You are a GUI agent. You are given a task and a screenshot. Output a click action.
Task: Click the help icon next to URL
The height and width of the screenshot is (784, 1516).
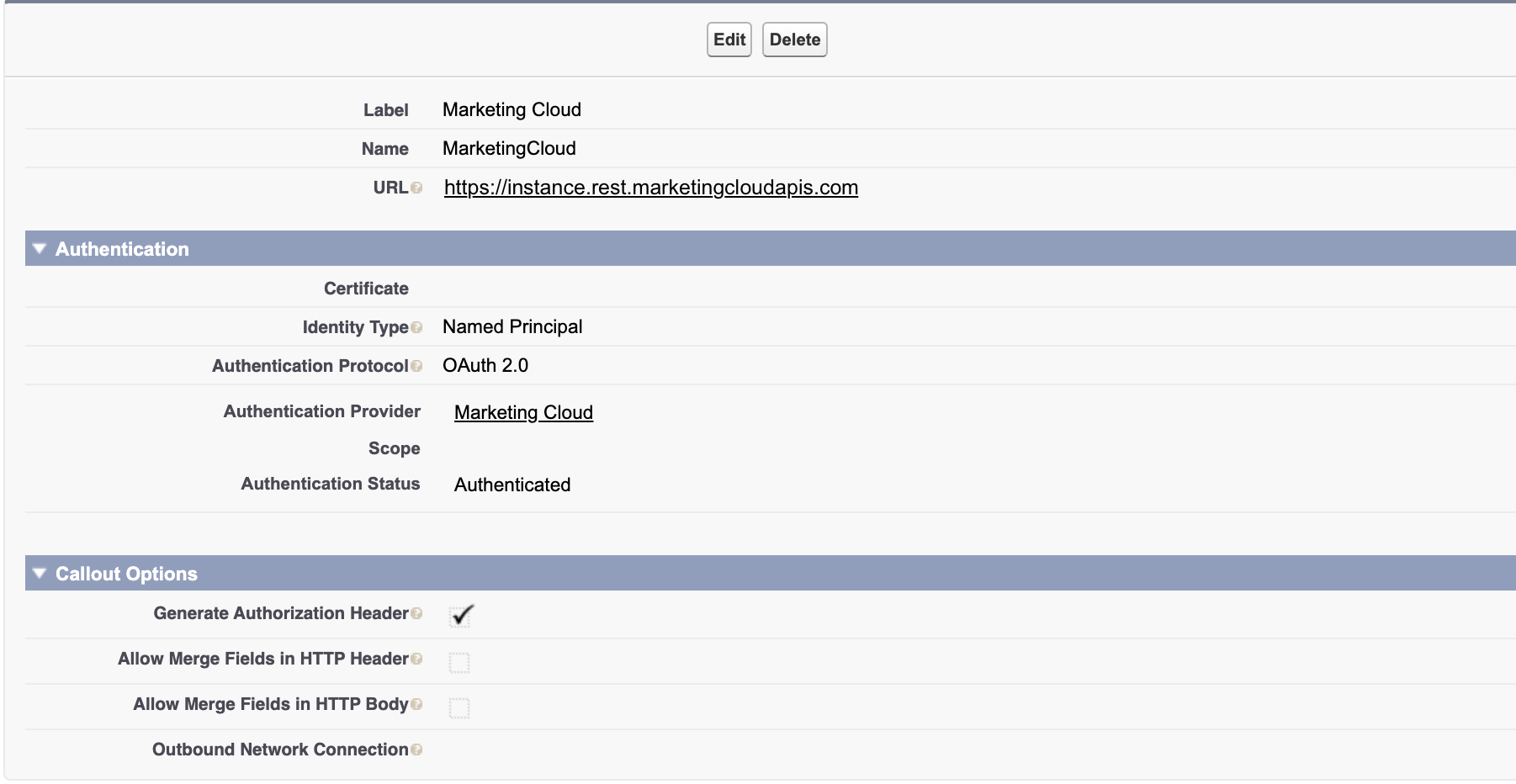(416, 188)
